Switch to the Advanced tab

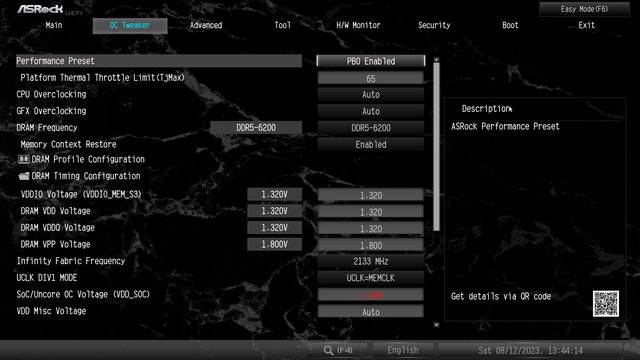coord(206,25)
